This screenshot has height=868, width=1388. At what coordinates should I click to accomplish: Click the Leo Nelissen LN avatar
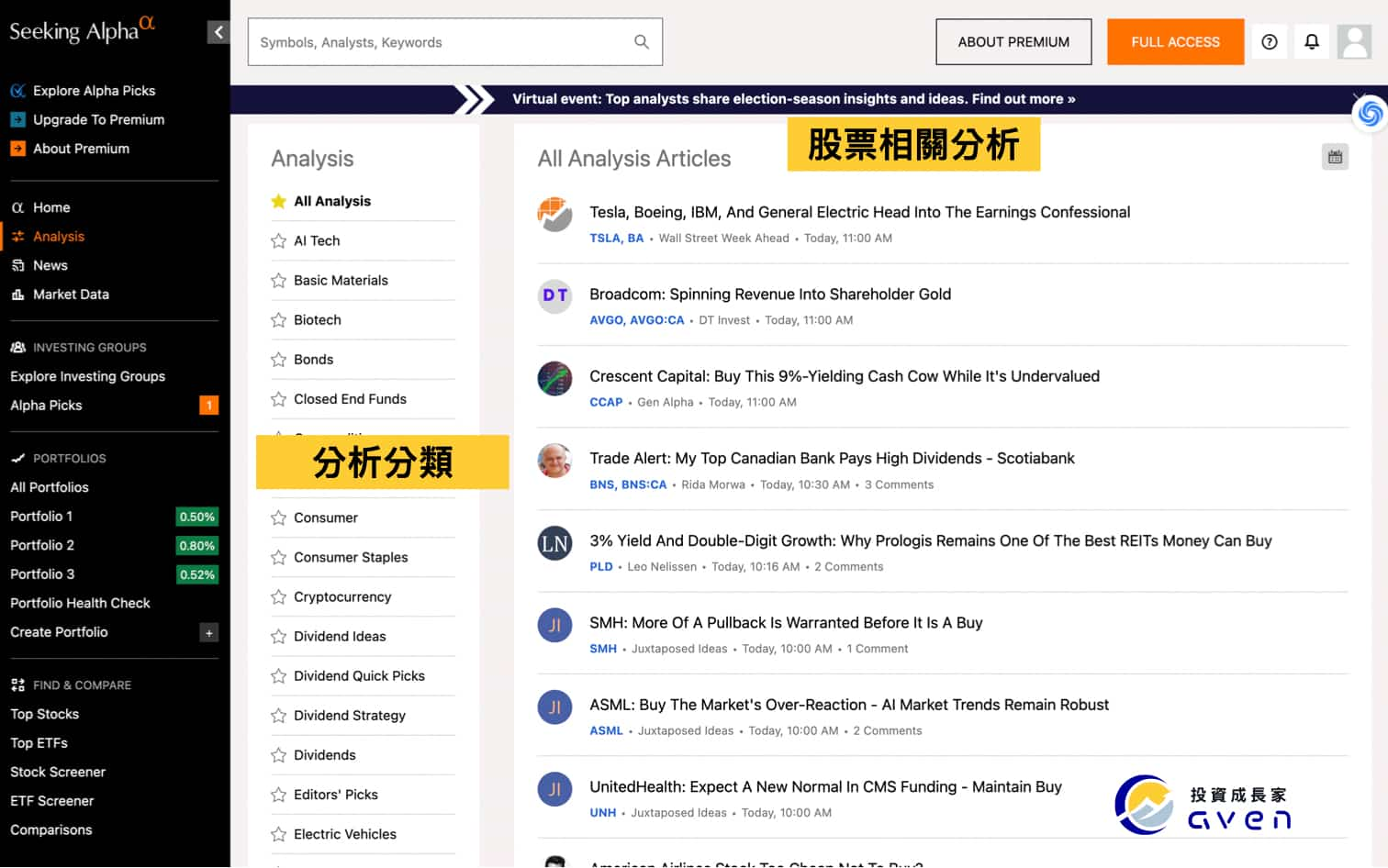pos(554,543)
